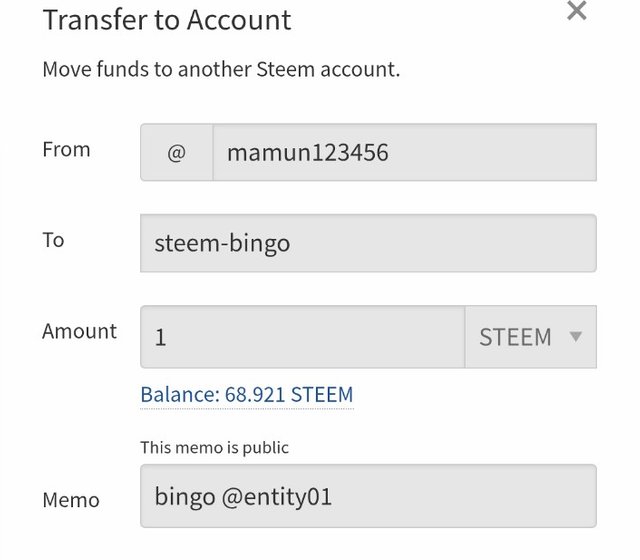The width and height of the screenshot is (640, 560).
Task: Click the @ prefix in From field
Action: coord(176,153)
